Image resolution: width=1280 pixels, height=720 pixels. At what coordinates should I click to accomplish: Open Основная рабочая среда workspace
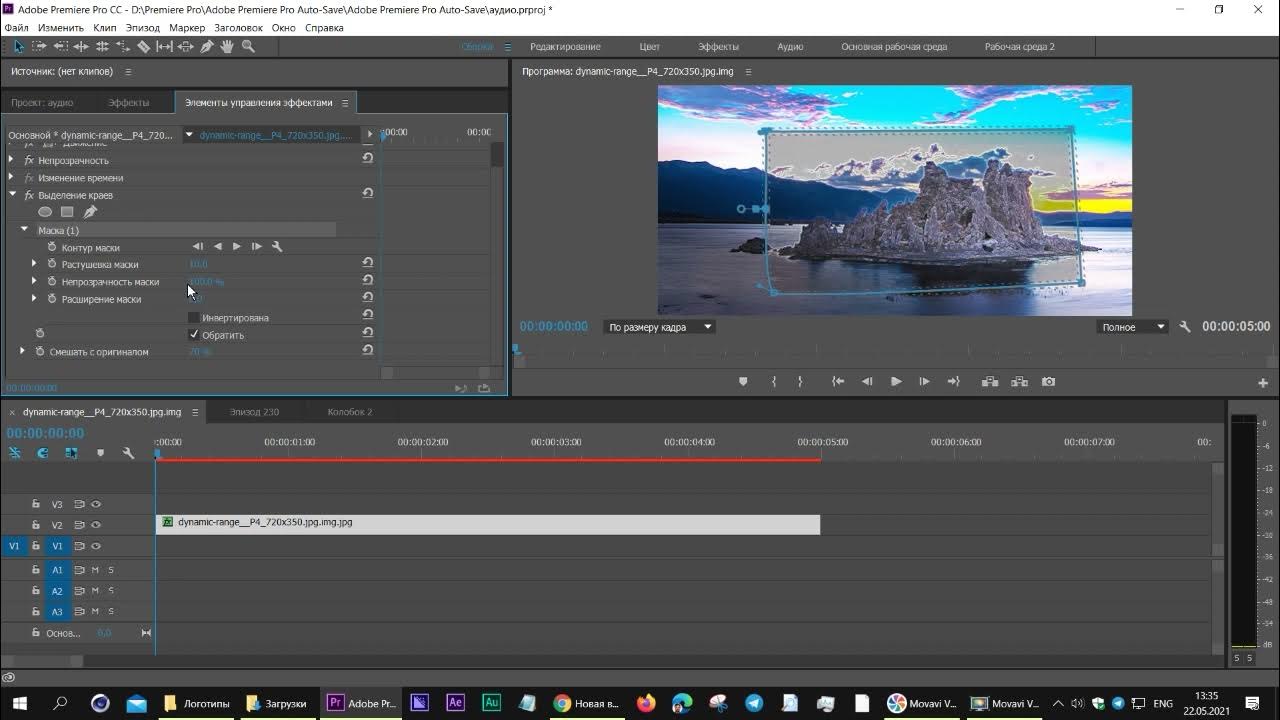click(x=894, y=47)
